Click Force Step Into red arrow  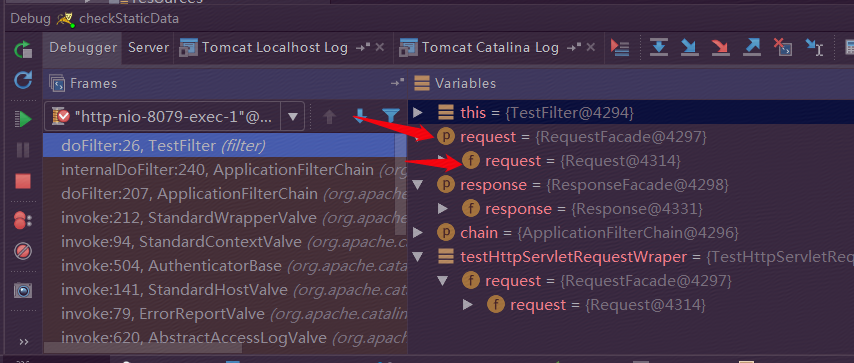coord(720,47)
